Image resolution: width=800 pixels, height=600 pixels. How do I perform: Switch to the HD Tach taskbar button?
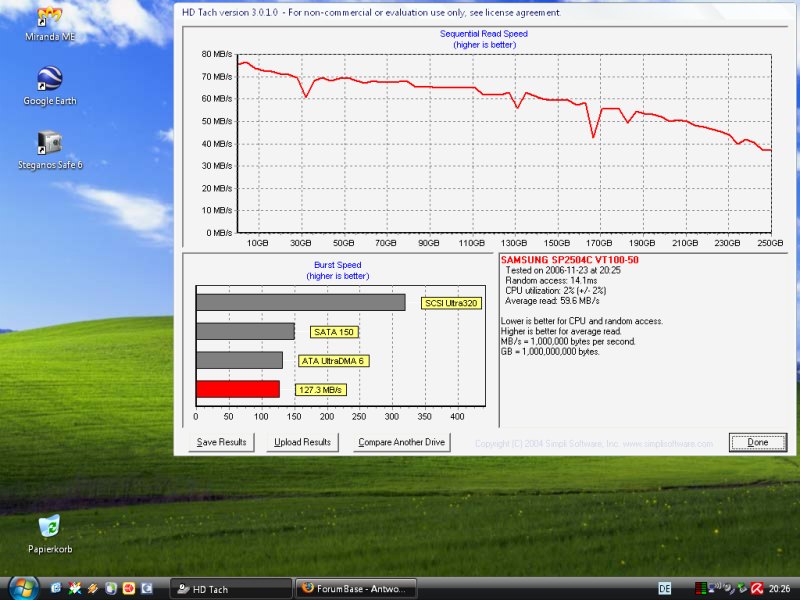[231, 589]
